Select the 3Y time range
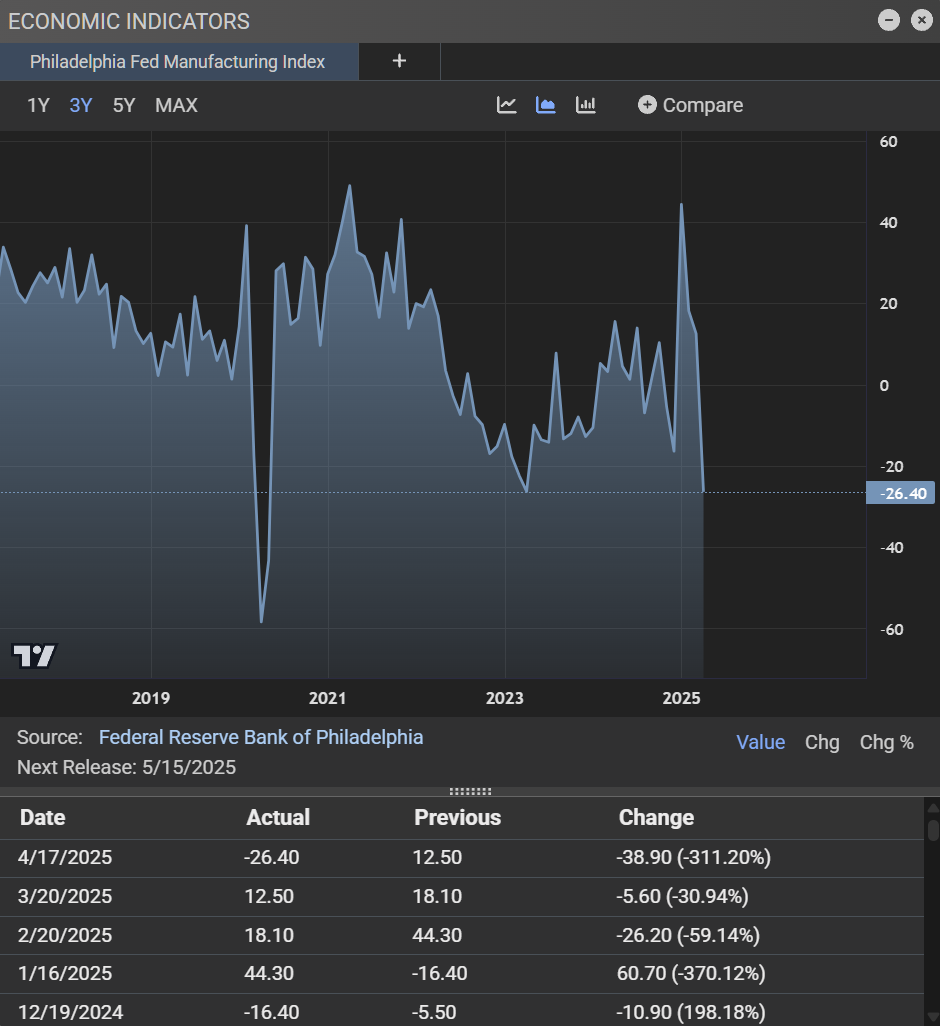 [x=81, y=105]
